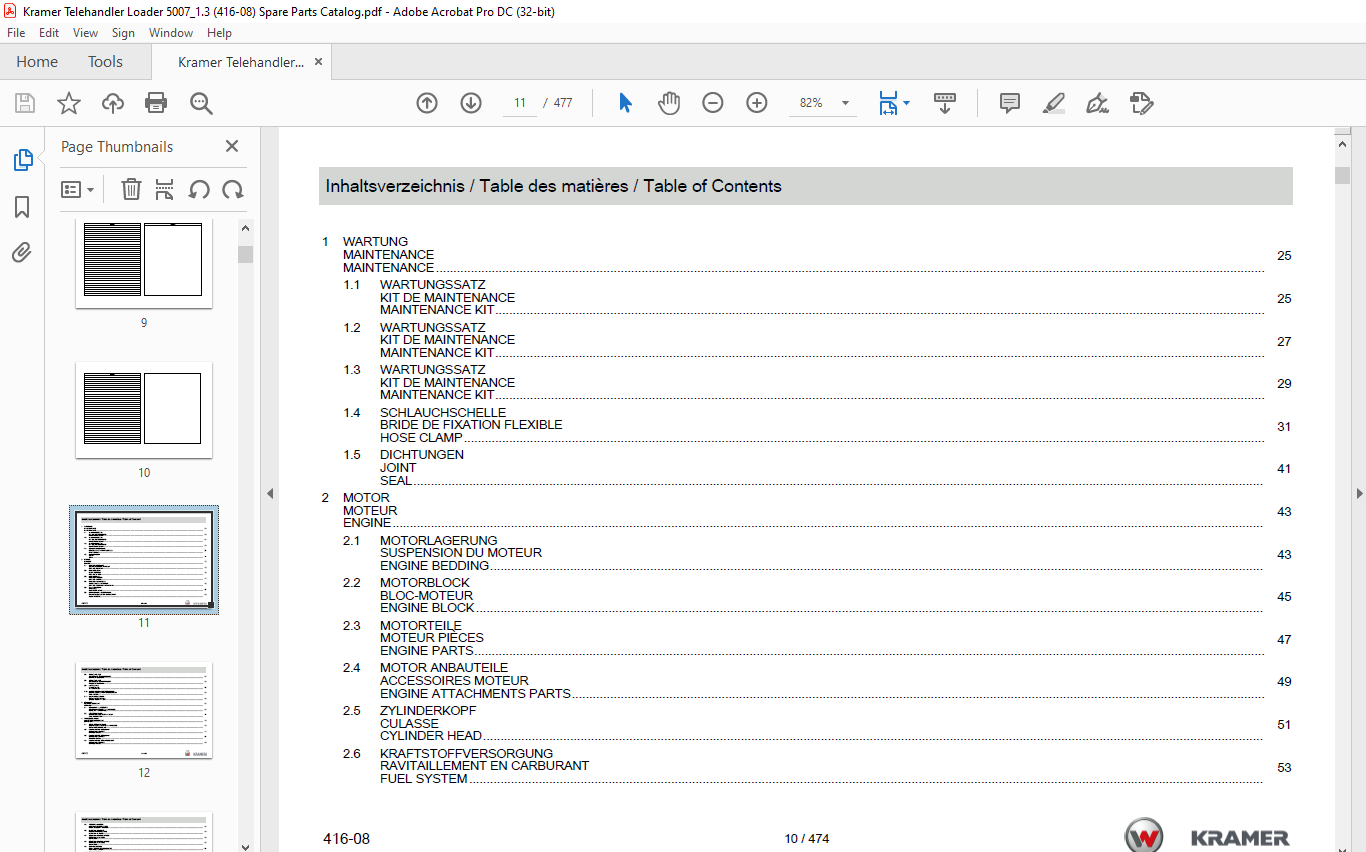This screenshot has width=1366, height=852.
Task: Select the Kramer Telehandler document tab
Action: tap(240, 62)
